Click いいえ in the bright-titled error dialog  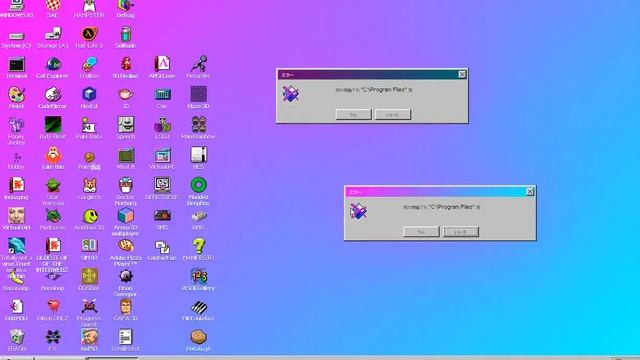pyautogui.click(x=461, y=232)
